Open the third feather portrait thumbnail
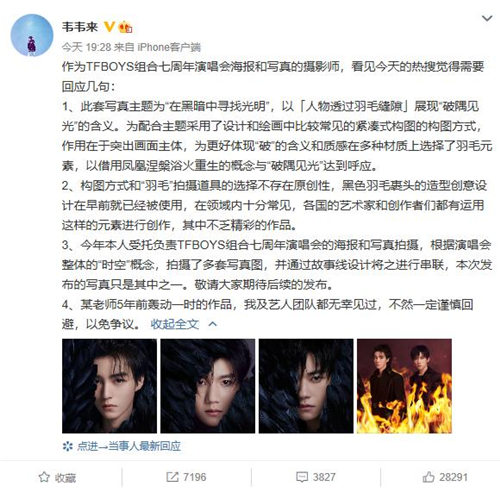This screenshot has width=500, height=492. (306, 386)
